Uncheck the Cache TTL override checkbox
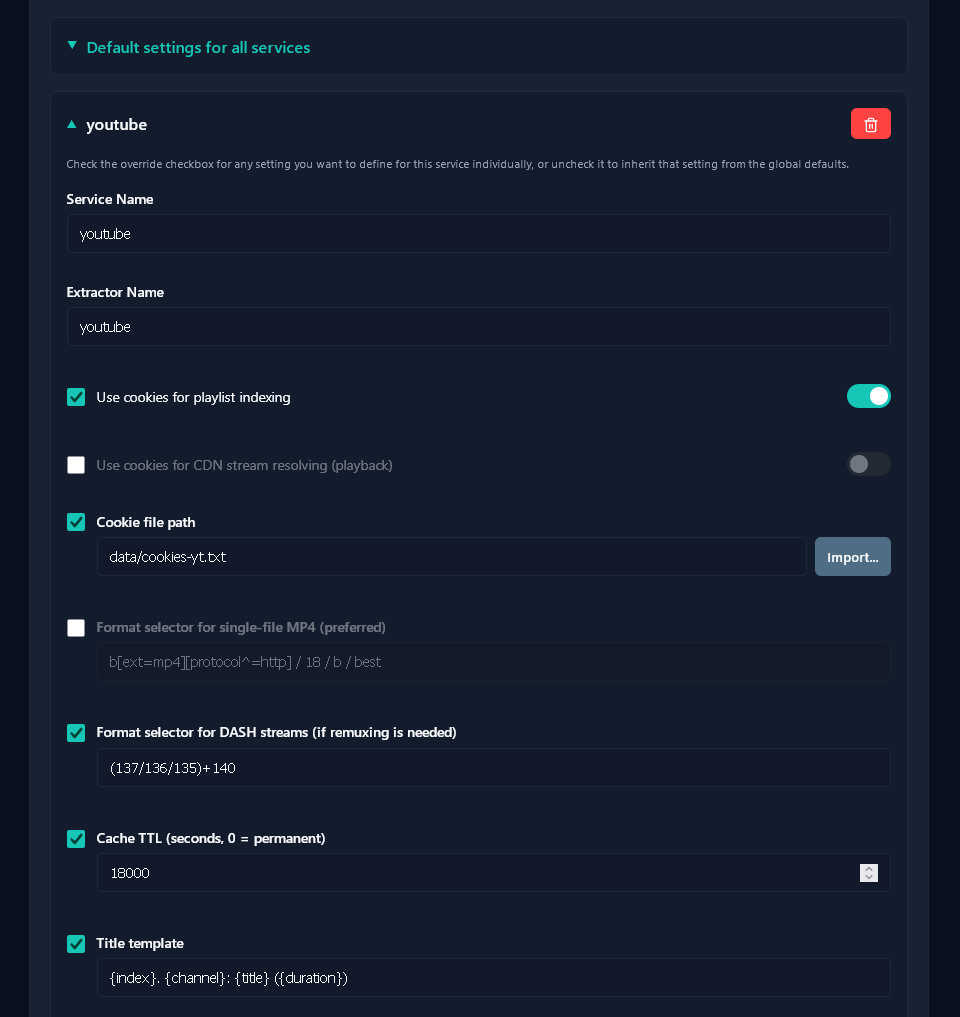This screenshot has height=1017, width=960. [x=76, y=839]
